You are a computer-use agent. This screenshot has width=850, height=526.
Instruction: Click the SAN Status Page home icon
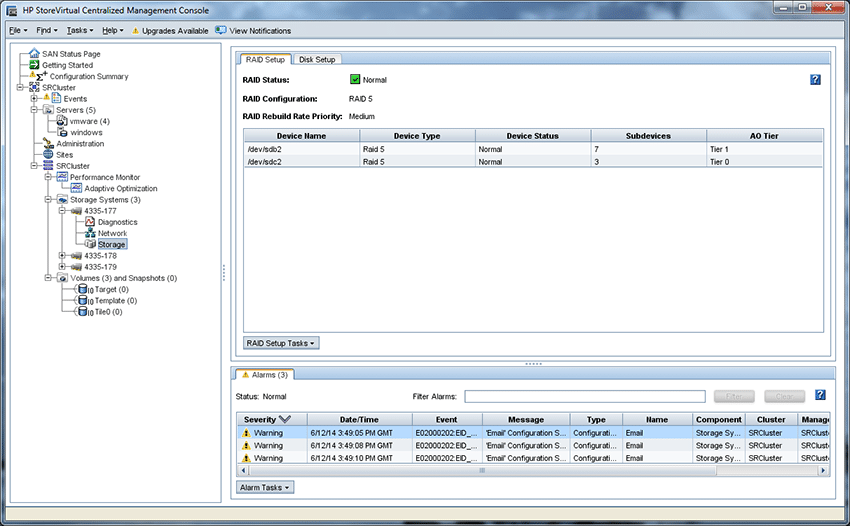click(34, 53)
